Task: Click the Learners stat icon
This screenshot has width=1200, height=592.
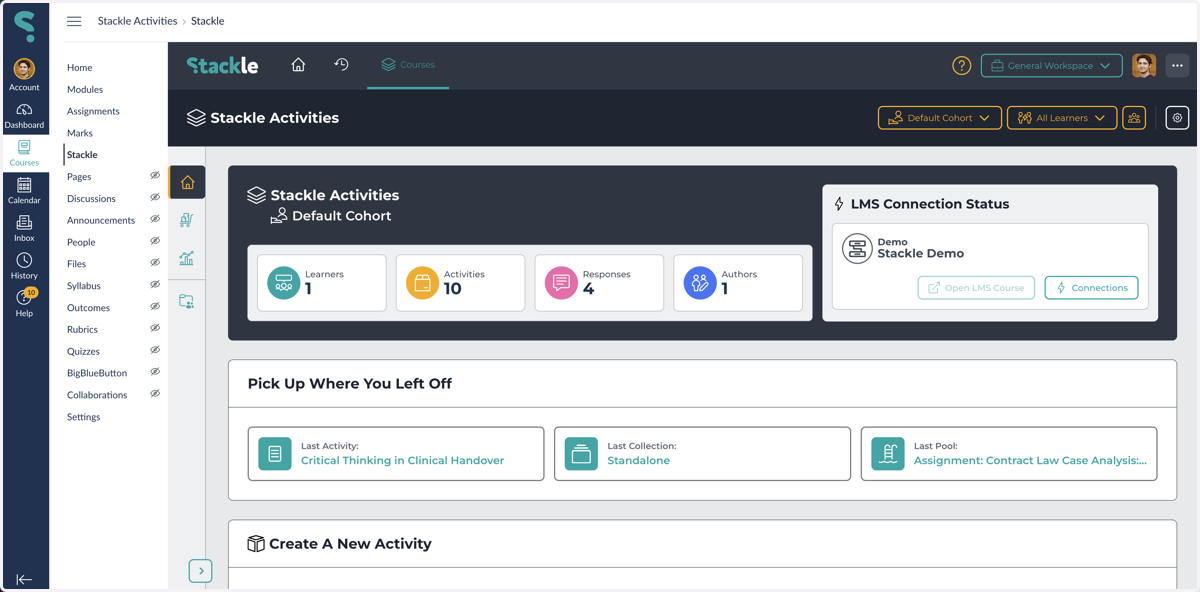Action: tap(284, 283)
